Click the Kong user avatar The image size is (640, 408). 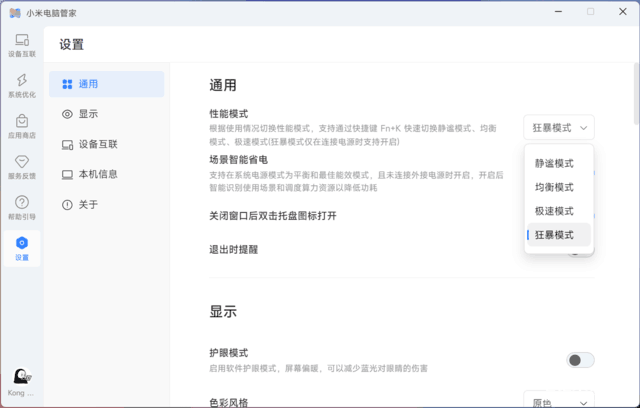point(22,376)
